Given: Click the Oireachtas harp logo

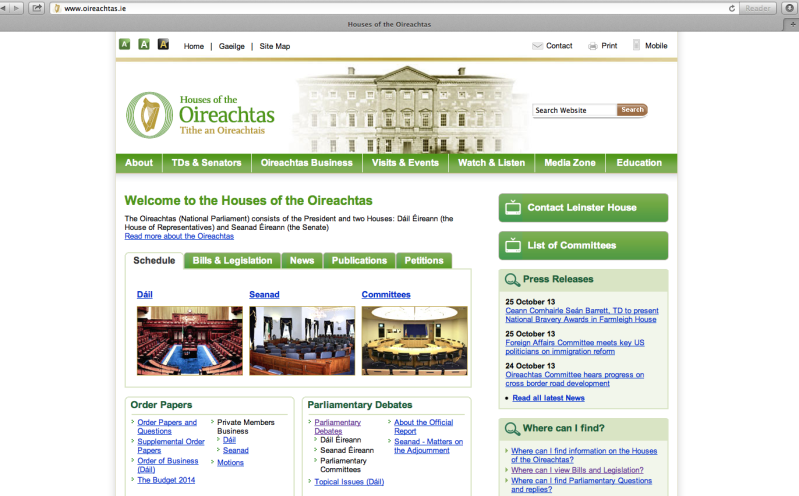Looking at the screenshot, I should tap(150, 115).
